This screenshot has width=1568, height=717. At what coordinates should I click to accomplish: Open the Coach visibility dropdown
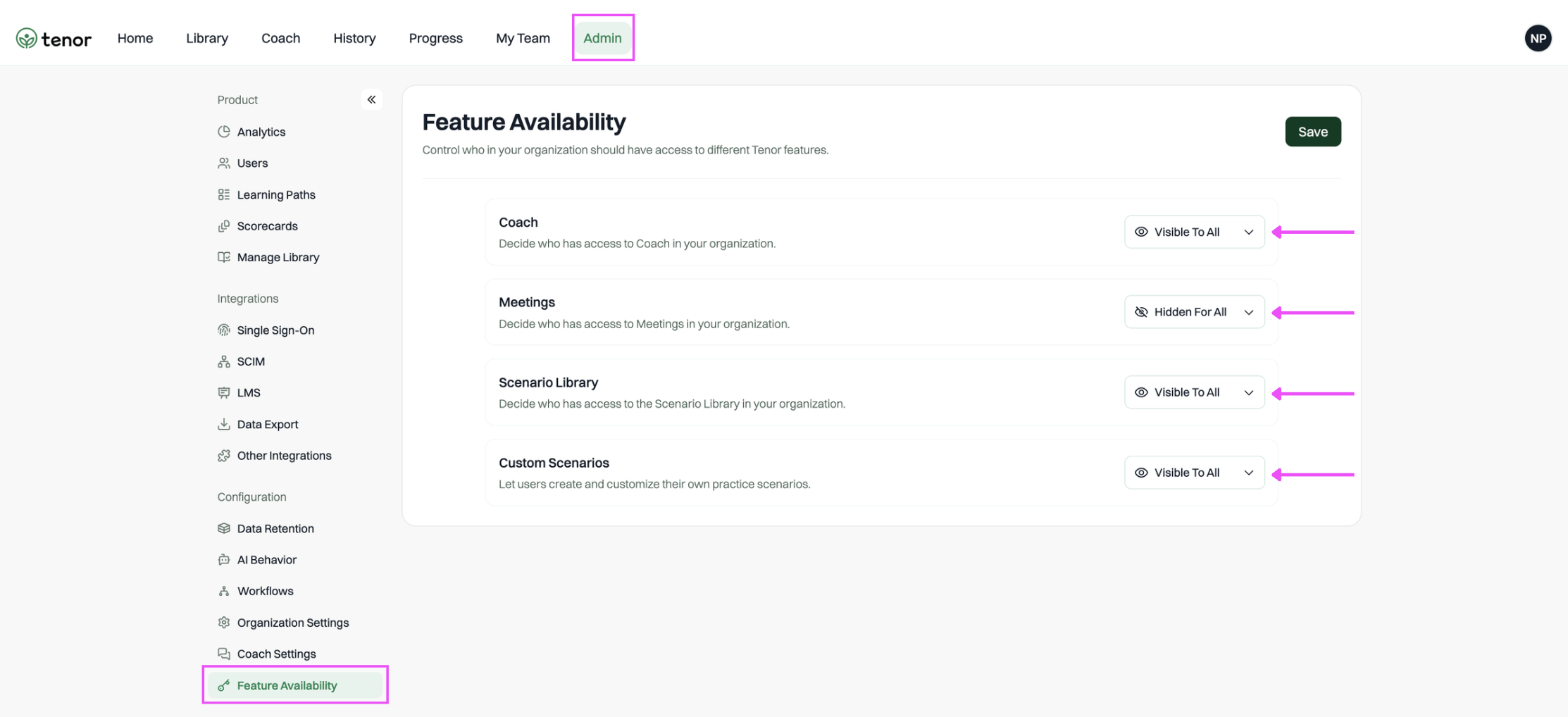[x=1194, y=232]
